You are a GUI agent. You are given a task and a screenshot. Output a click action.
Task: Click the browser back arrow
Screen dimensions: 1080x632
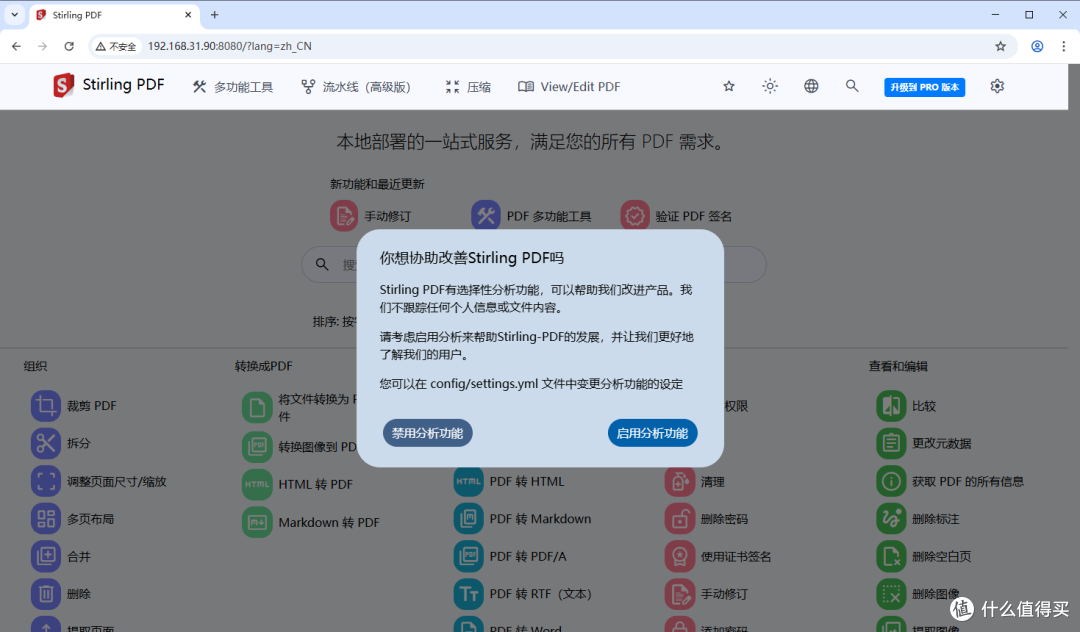[x=17, y=46]
